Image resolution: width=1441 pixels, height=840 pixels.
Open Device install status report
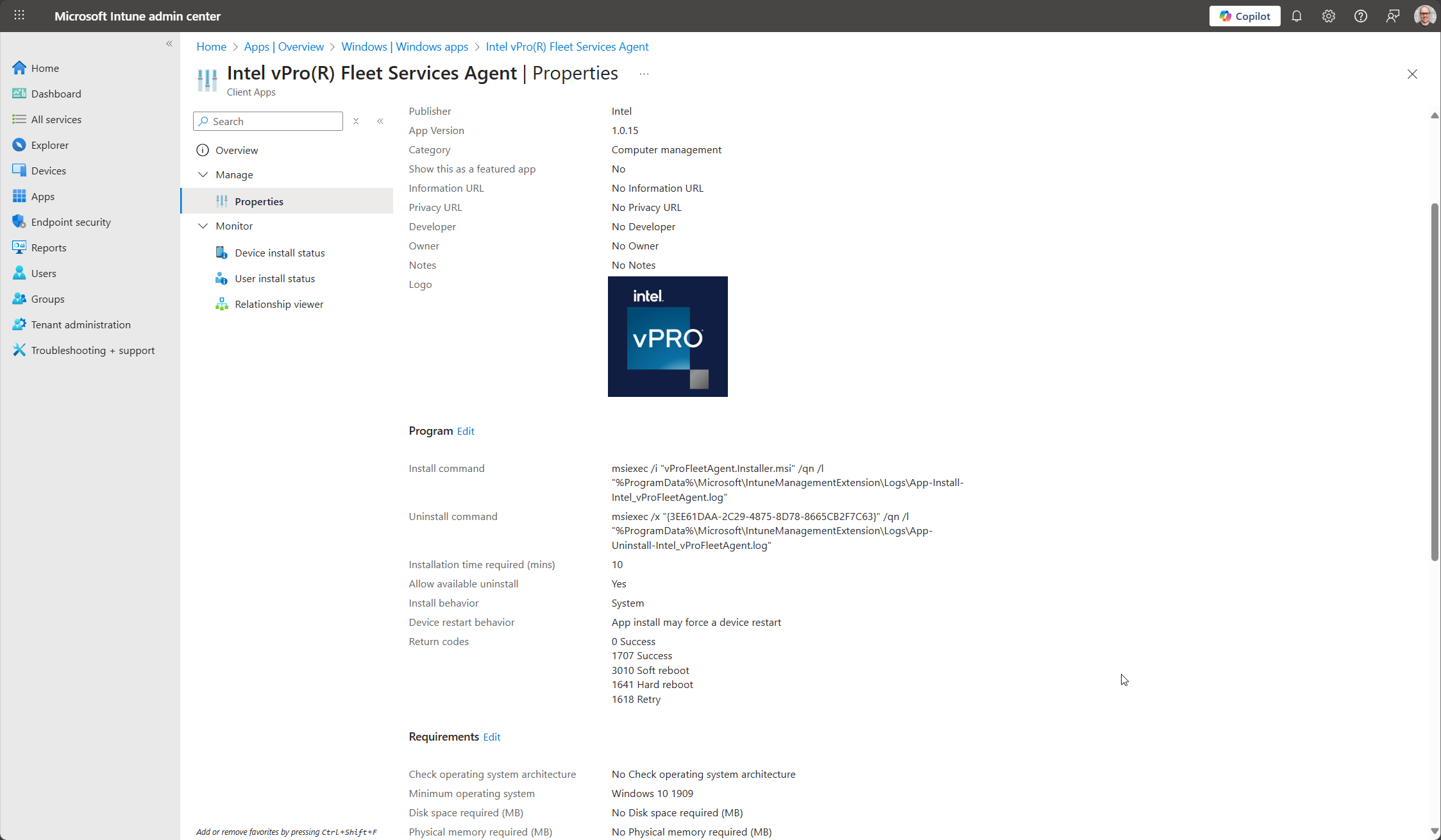[280, 253]
